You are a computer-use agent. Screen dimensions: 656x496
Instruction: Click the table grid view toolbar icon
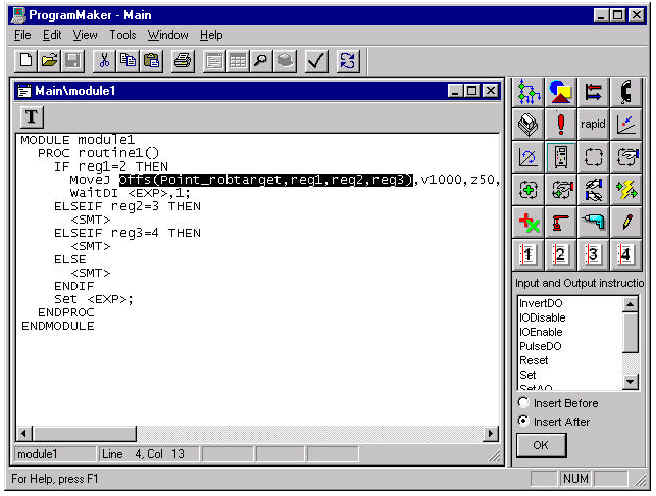(238, 61)
